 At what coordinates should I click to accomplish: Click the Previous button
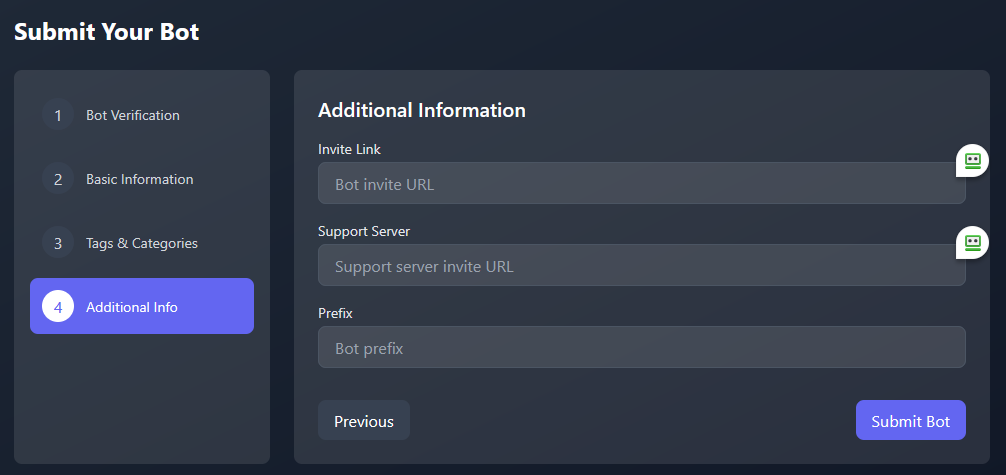(x=364, y=420)
